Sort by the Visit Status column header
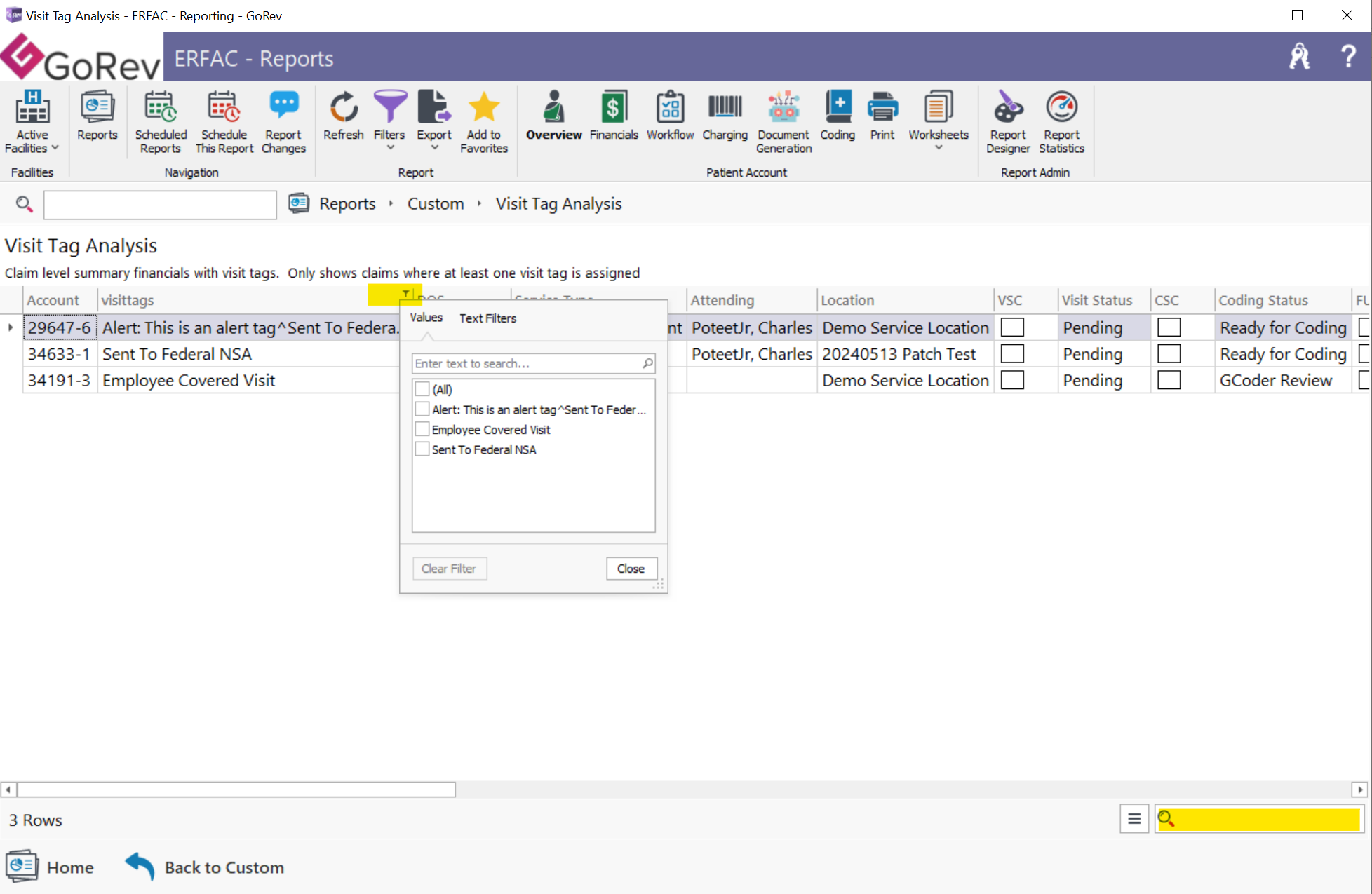The image size is (1372, 894). point(1103,300)
